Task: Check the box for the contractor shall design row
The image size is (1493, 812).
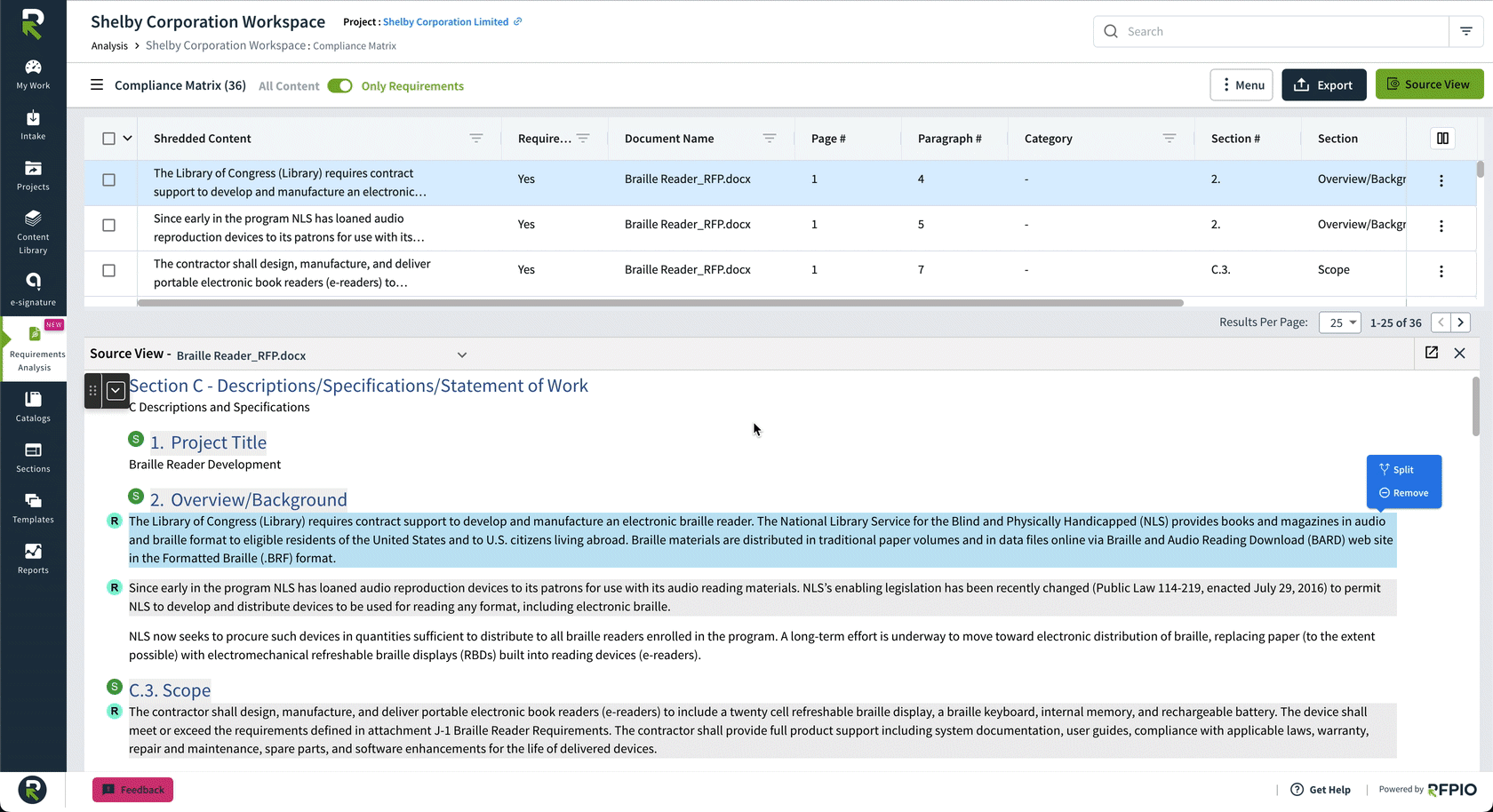Action: click(108, 271)
